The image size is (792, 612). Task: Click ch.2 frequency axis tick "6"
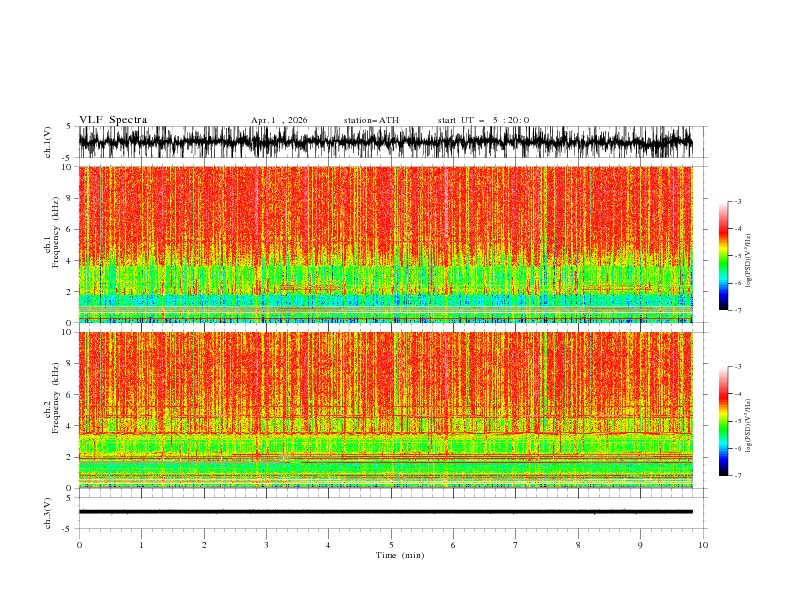pyautogui.click(x=70, y=395)
